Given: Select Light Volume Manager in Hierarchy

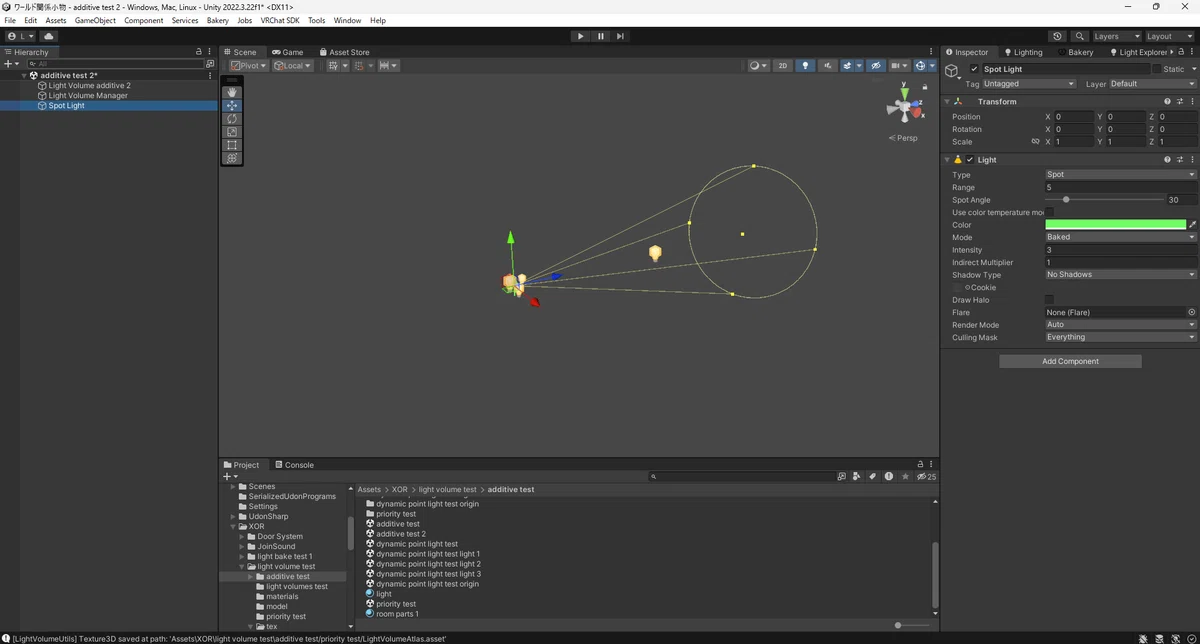Looking at the screenshot, I should click(x=88, y=96).
